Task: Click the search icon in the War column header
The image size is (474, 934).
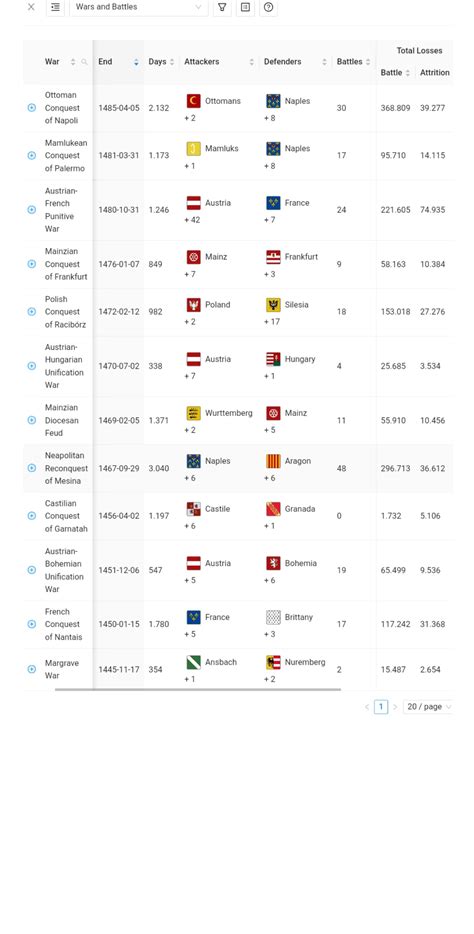Action: pos(85,62)
